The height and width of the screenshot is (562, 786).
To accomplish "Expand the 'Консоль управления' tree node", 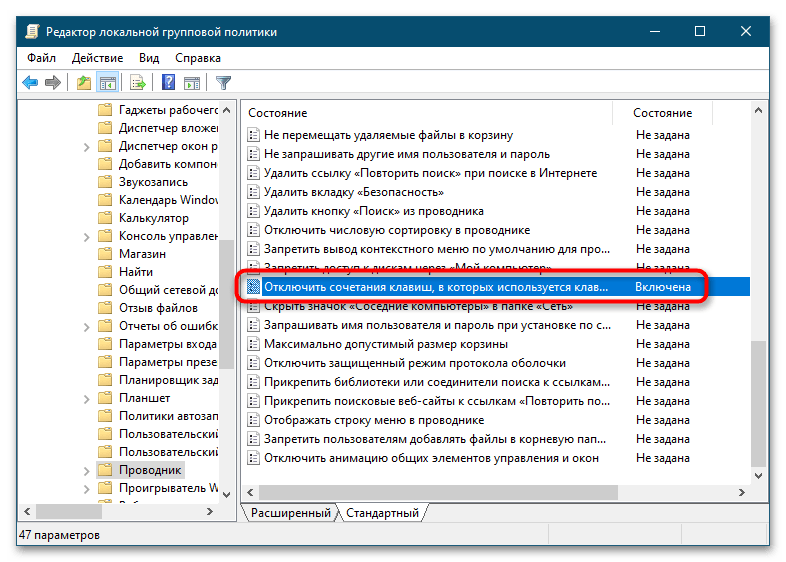I will [x=86, y=237].
